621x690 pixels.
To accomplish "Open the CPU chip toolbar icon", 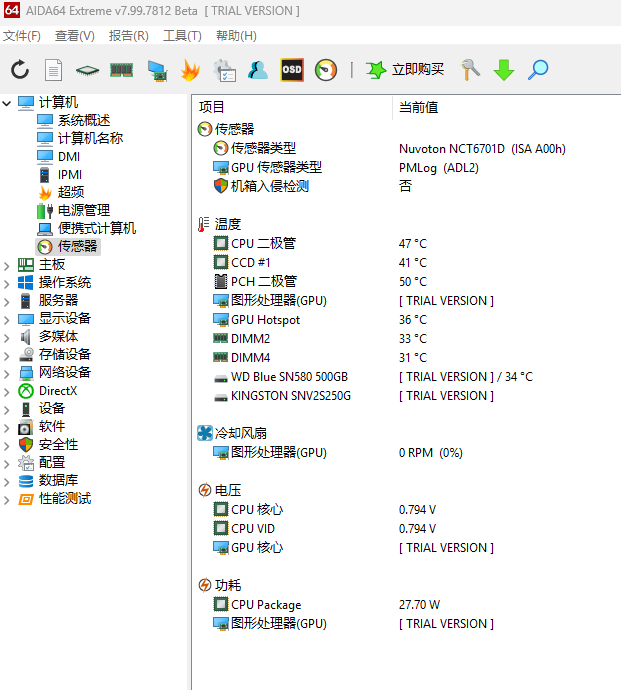I will [87, 70].
